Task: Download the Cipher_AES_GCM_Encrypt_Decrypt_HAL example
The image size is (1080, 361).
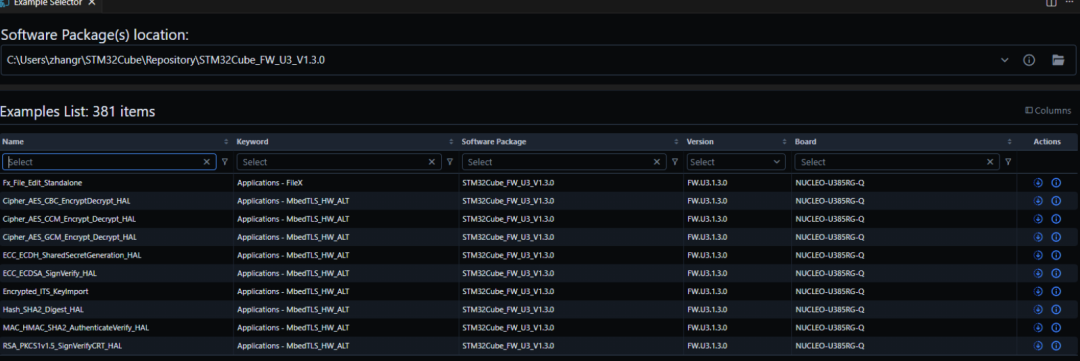Action: pos(1038,237)
